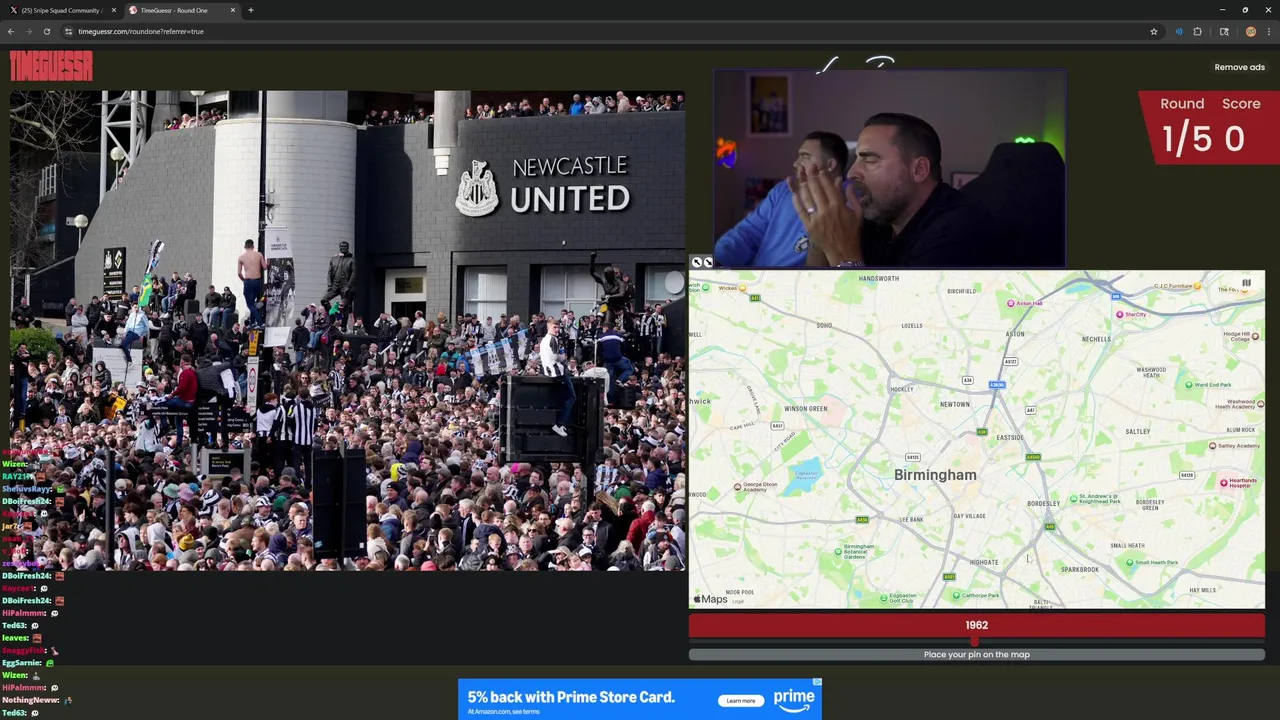Reload the TimeGuessr page

point(46,31)
